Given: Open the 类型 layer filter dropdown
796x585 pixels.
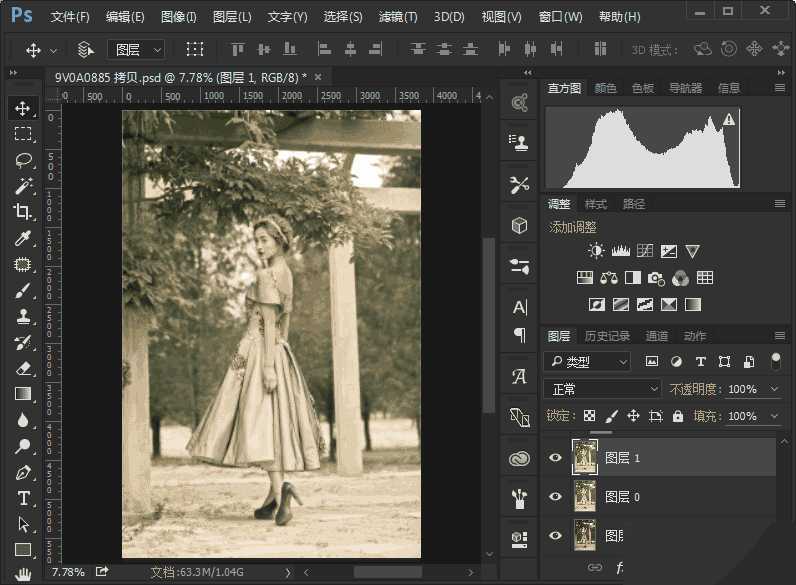Looking at the screenshot, I should pyautogui.click(x=587, y=361).
